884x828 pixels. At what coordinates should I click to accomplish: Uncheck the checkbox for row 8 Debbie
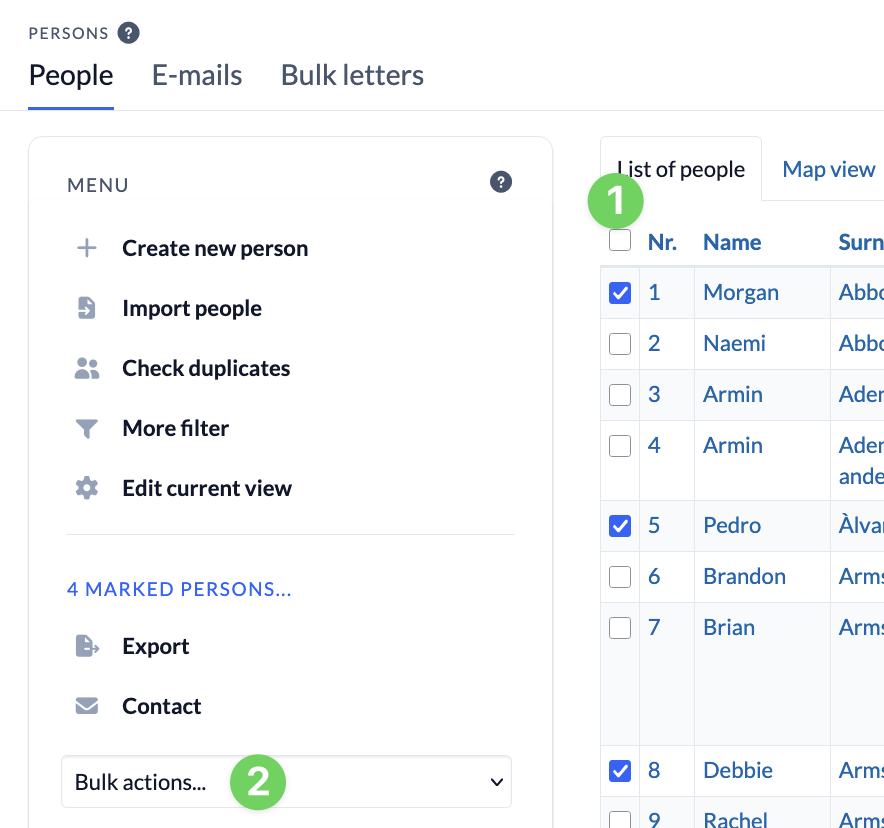click(620, 771)
